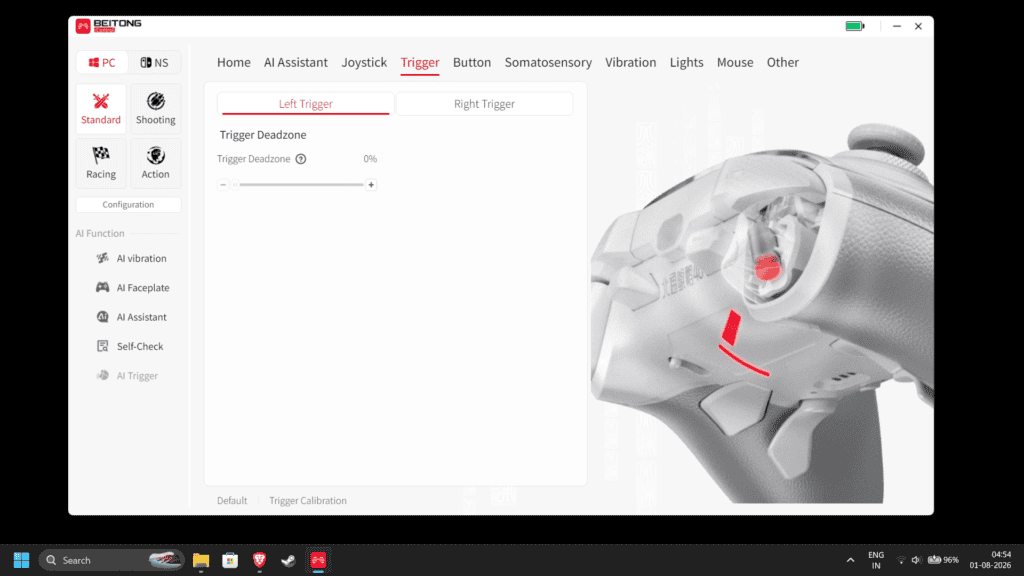Click the battery status icon
Image resolution: width=1024 pixels, height=576 pixels.
pos(855,26)
